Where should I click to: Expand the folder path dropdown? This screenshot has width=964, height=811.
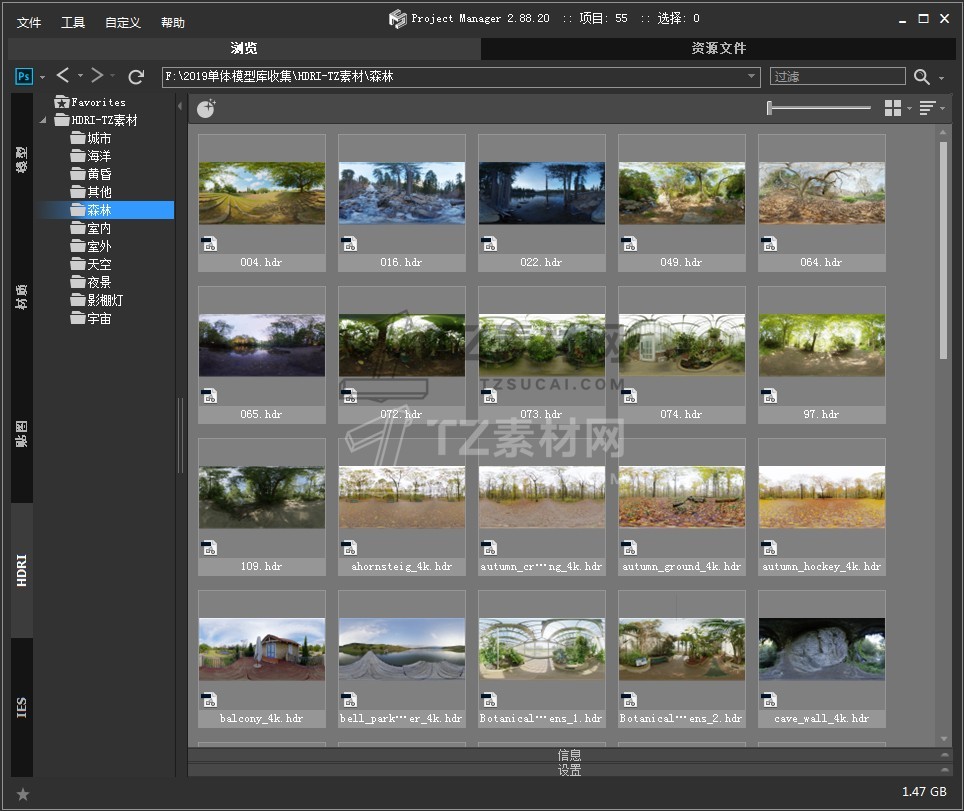click(751, 76)
